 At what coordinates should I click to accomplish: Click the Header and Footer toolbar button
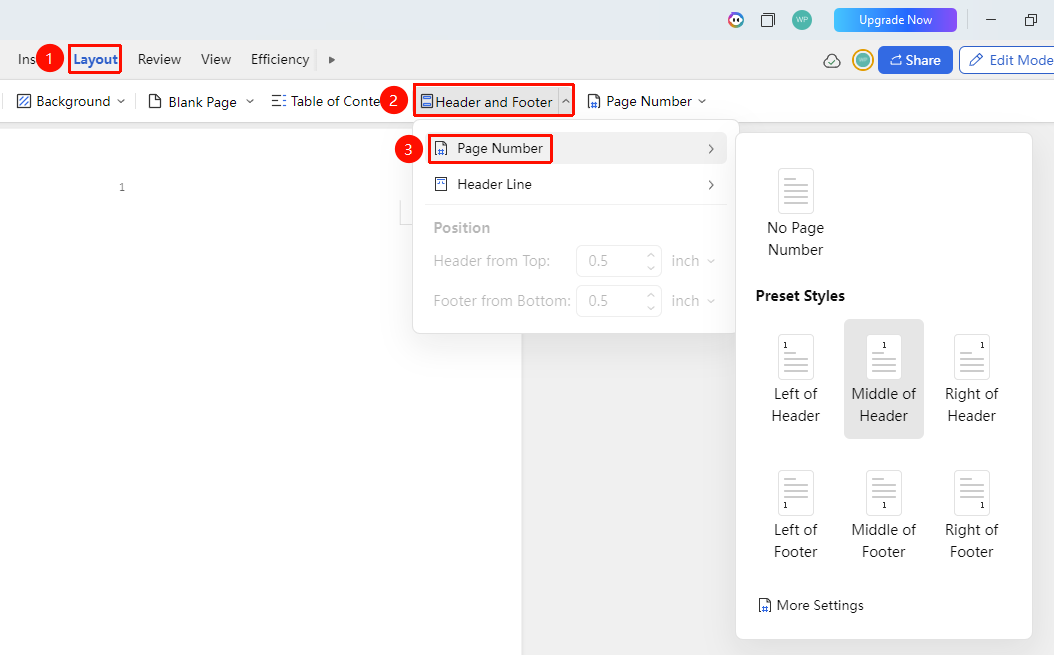[x=487, y=102]
